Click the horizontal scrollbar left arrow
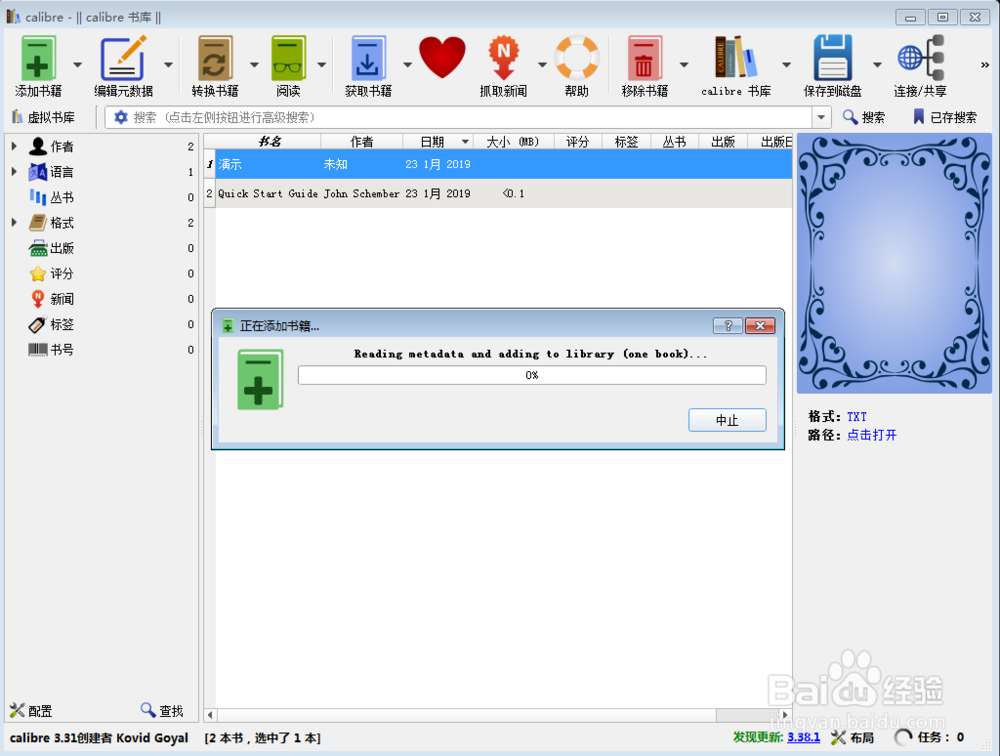1000x756 pixels. click(210, 715)
